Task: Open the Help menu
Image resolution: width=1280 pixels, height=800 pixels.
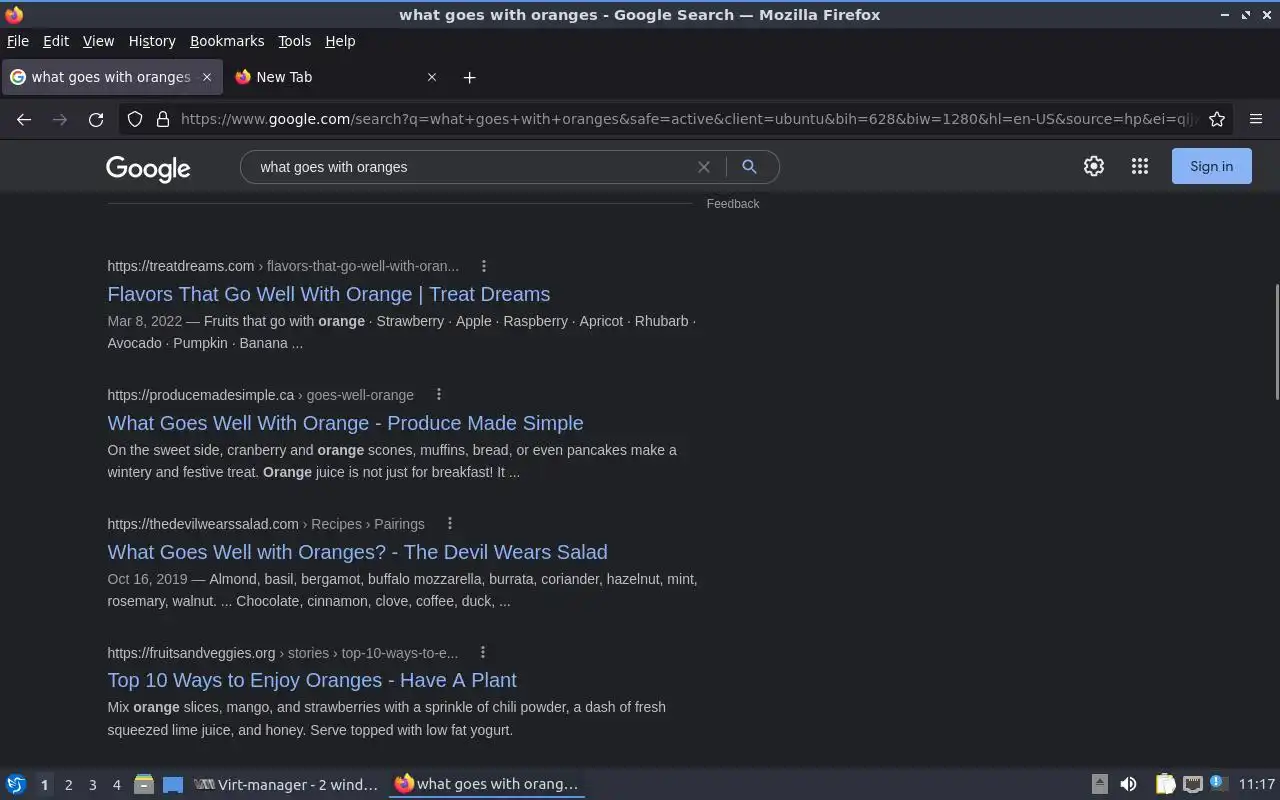Action: tap(340, 41)
